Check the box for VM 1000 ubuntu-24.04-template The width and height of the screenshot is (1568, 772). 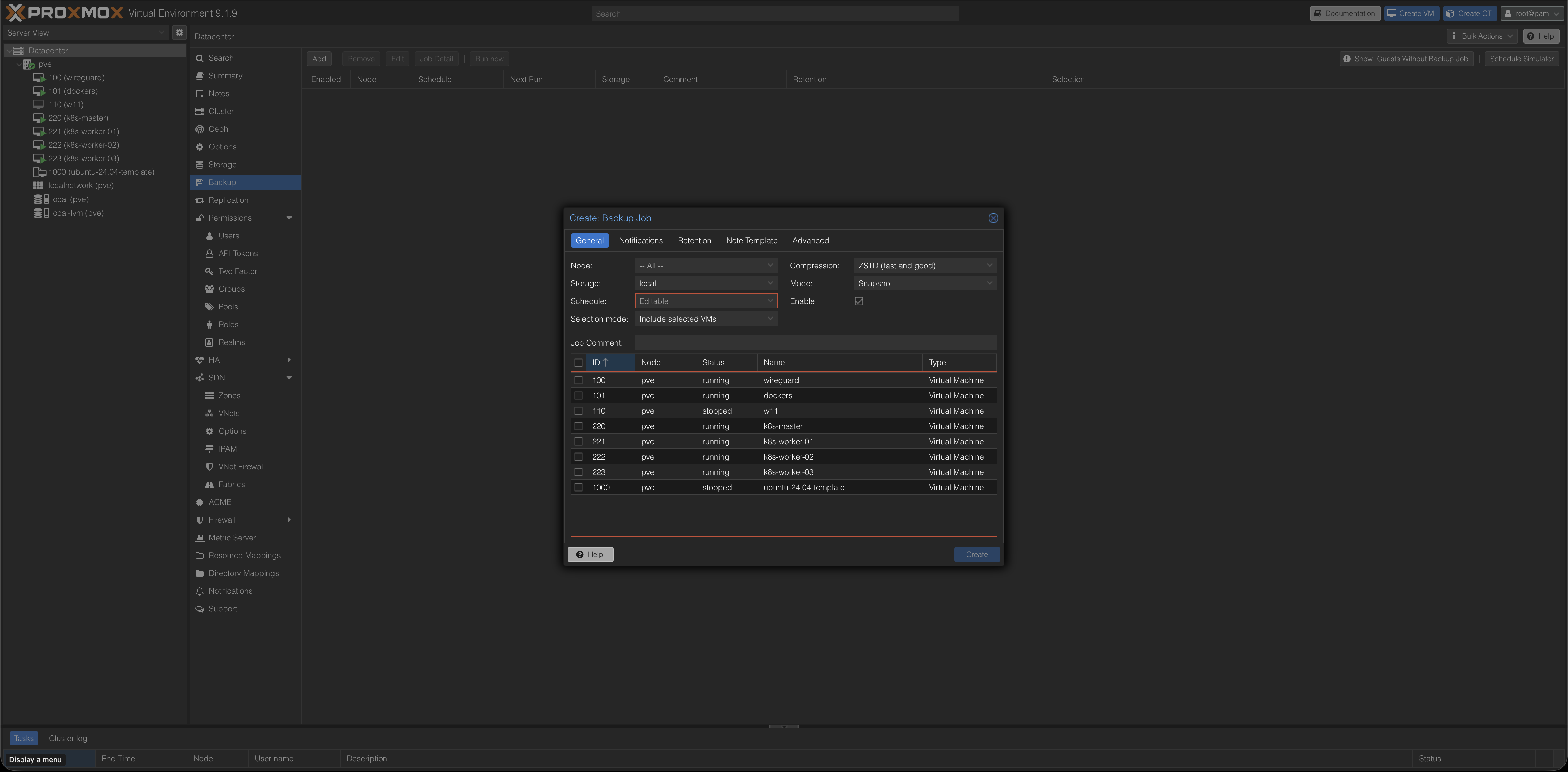point(578,488)
